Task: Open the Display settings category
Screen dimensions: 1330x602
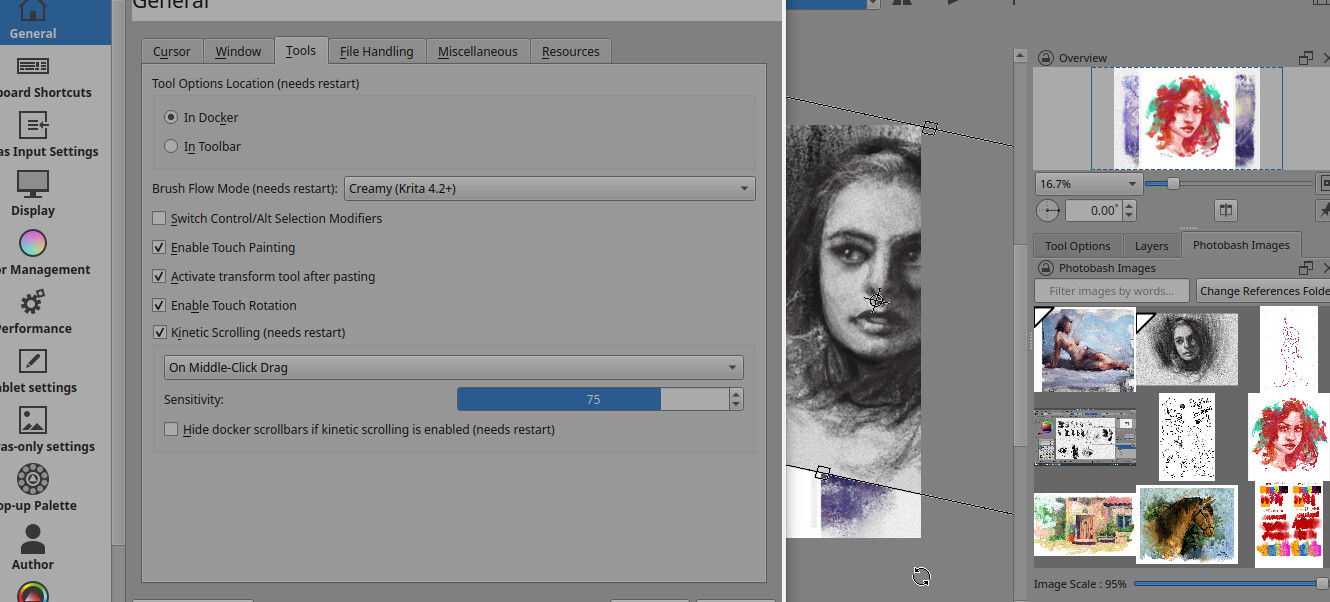Action: [33, 194]
